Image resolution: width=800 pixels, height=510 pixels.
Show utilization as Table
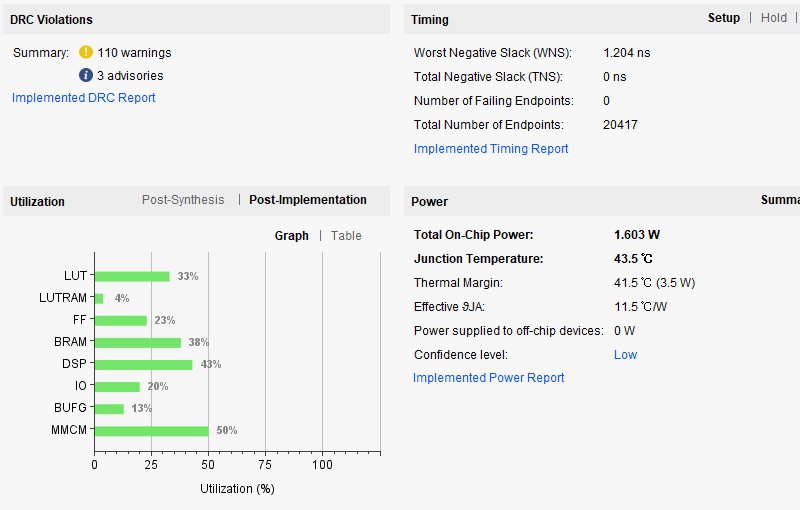pyautogui.click(x=346, y=236)
